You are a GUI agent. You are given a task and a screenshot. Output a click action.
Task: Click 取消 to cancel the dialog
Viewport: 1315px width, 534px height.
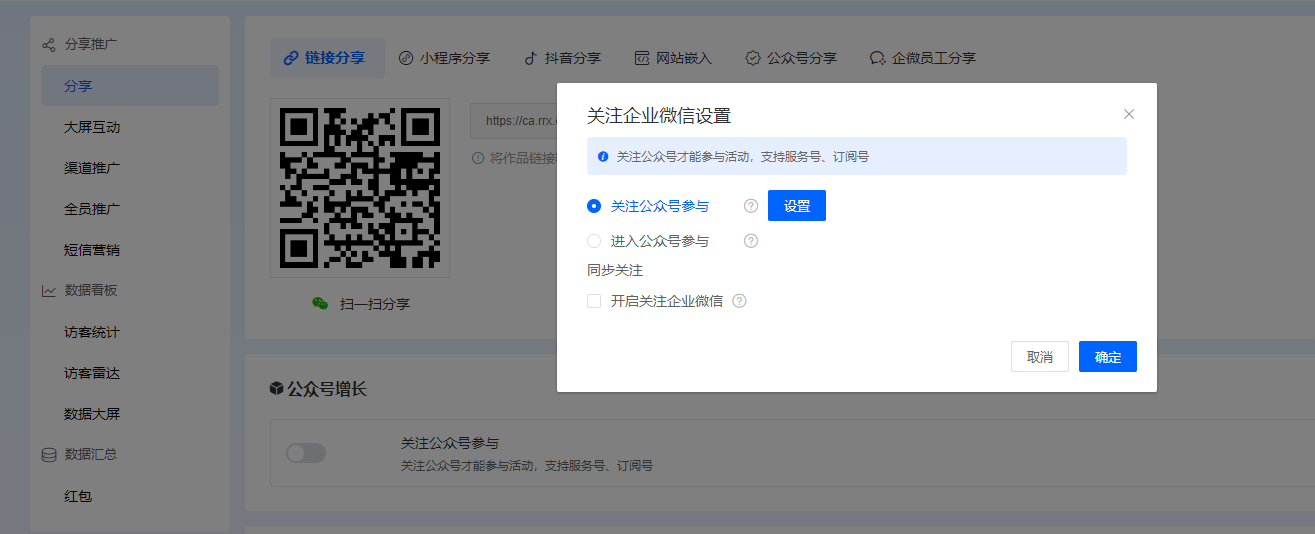1039,357
